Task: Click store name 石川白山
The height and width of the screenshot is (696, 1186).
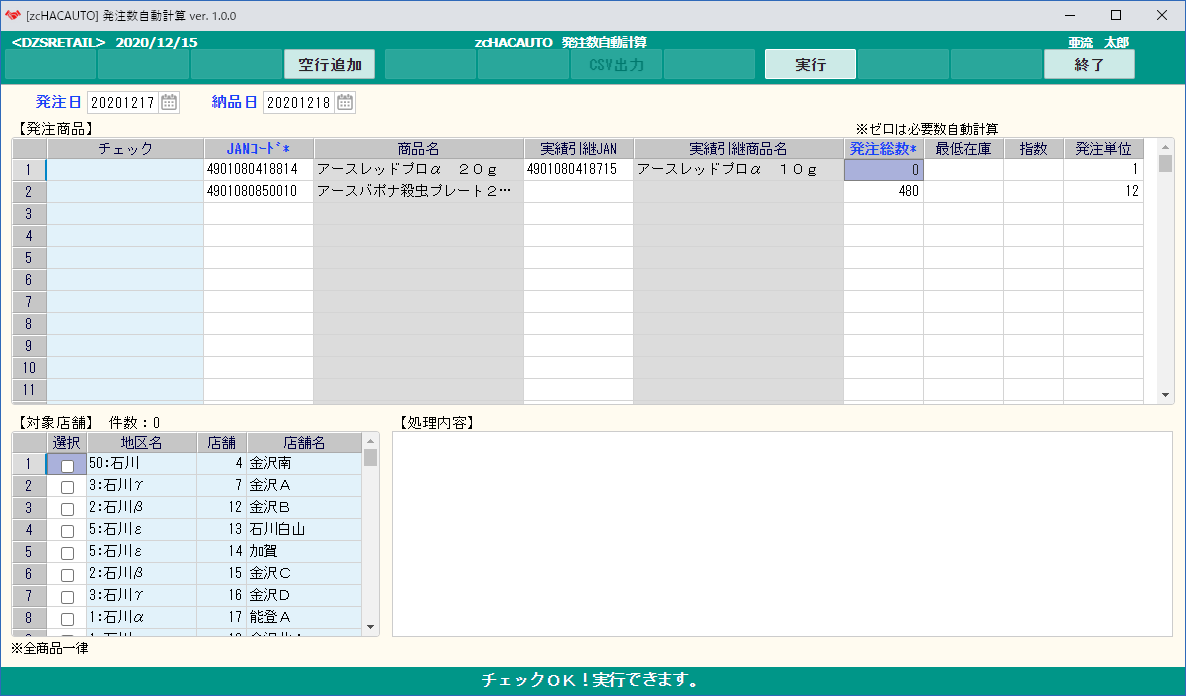Action: pos(305,530)
